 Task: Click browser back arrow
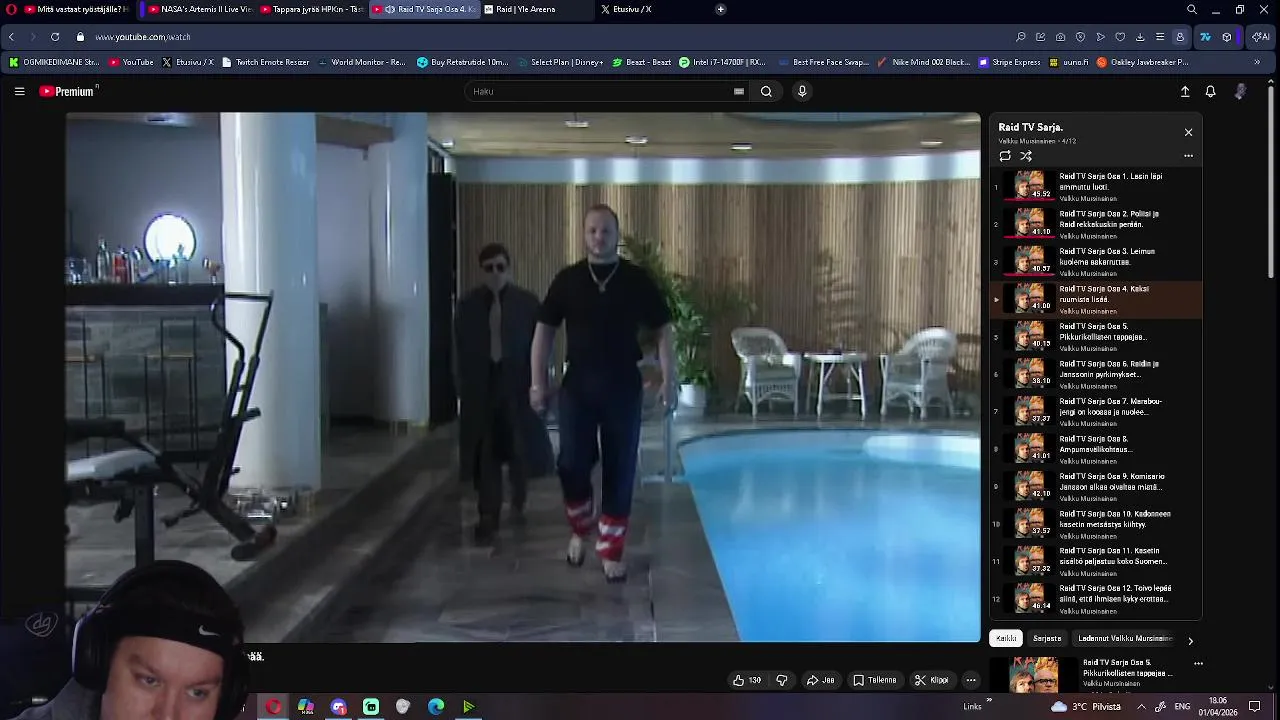click(11, 37)
